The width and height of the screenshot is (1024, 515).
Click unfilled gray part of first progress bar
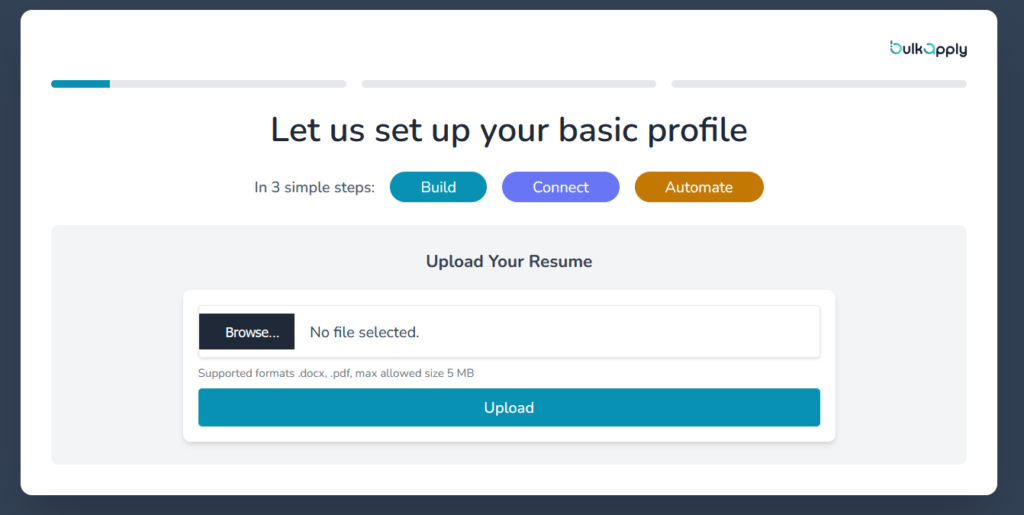[x=228, y=84]
